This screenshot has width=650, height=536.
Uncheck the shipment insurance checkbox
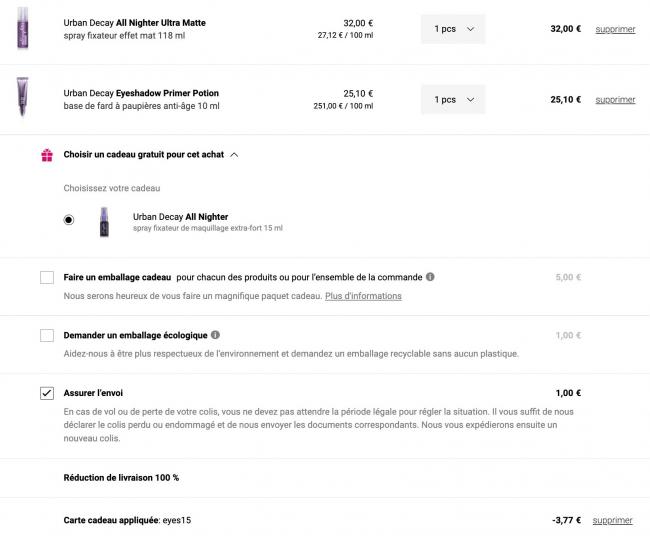pos(47,393)
